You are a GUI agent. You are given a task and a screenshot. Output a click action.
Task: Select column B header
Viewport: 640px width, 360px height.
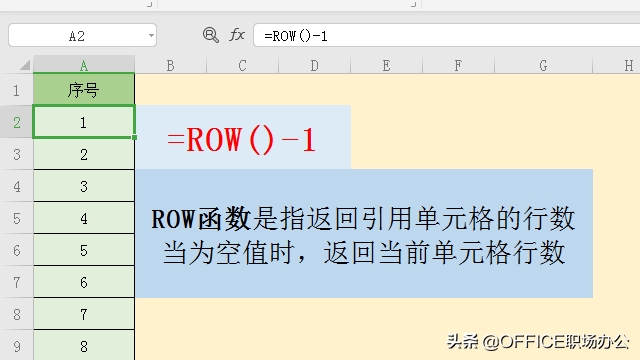pos(171,65)
